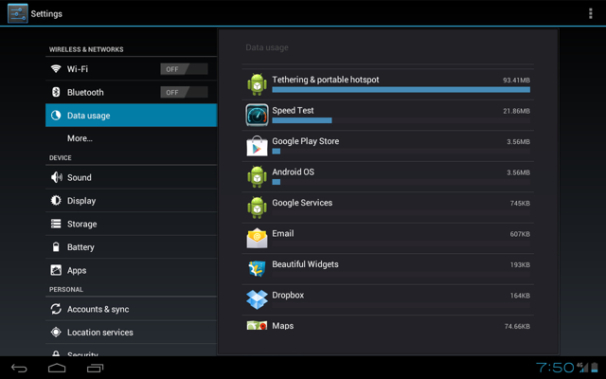Viewport: 606px width, 379px height.
Task: Open Google Services usage details
Action: click(x=388, y=207)
